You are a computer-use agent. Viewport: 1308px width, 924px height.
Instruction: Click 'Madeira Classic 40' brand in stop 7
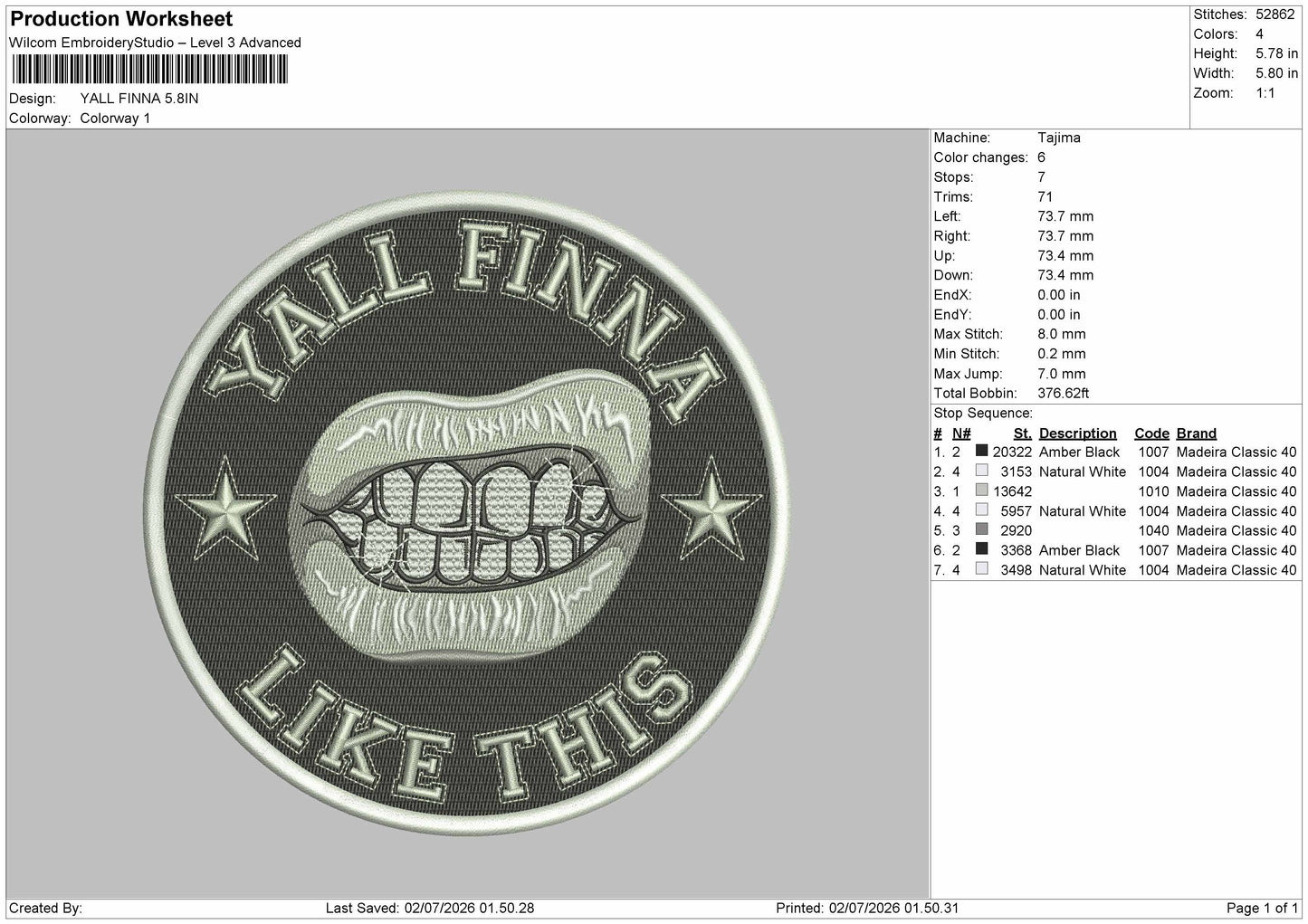[1236, 570]
